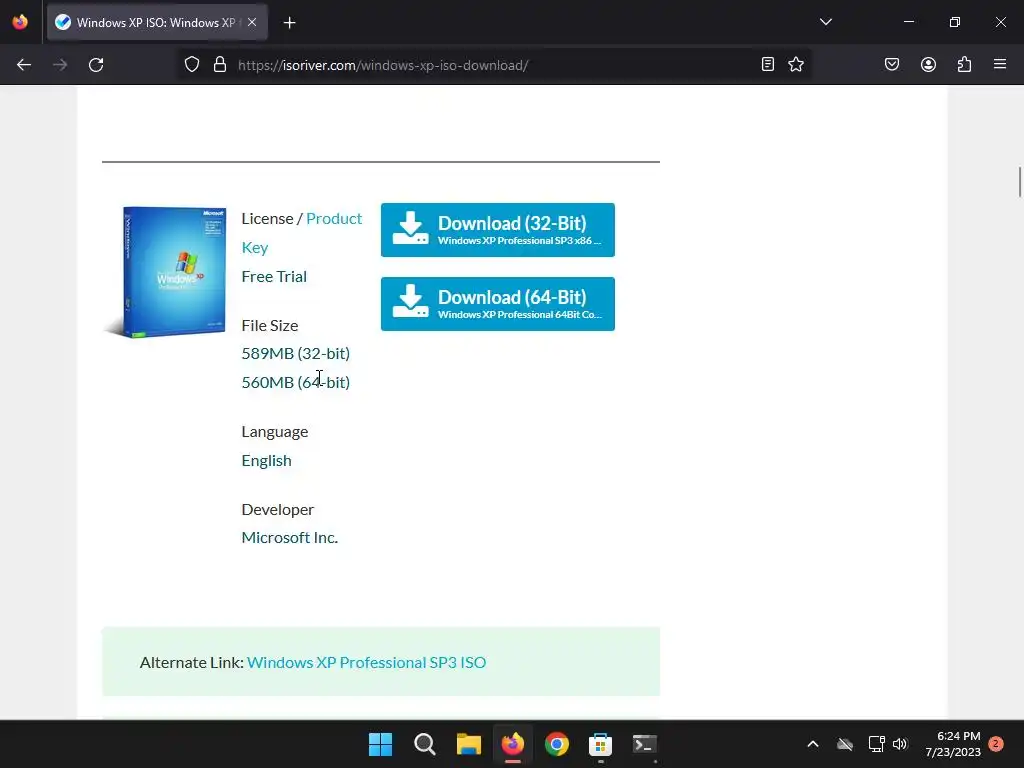Click Download (32-Bit) button
This screenshot has height=768, width=1024.
point(498,230)
